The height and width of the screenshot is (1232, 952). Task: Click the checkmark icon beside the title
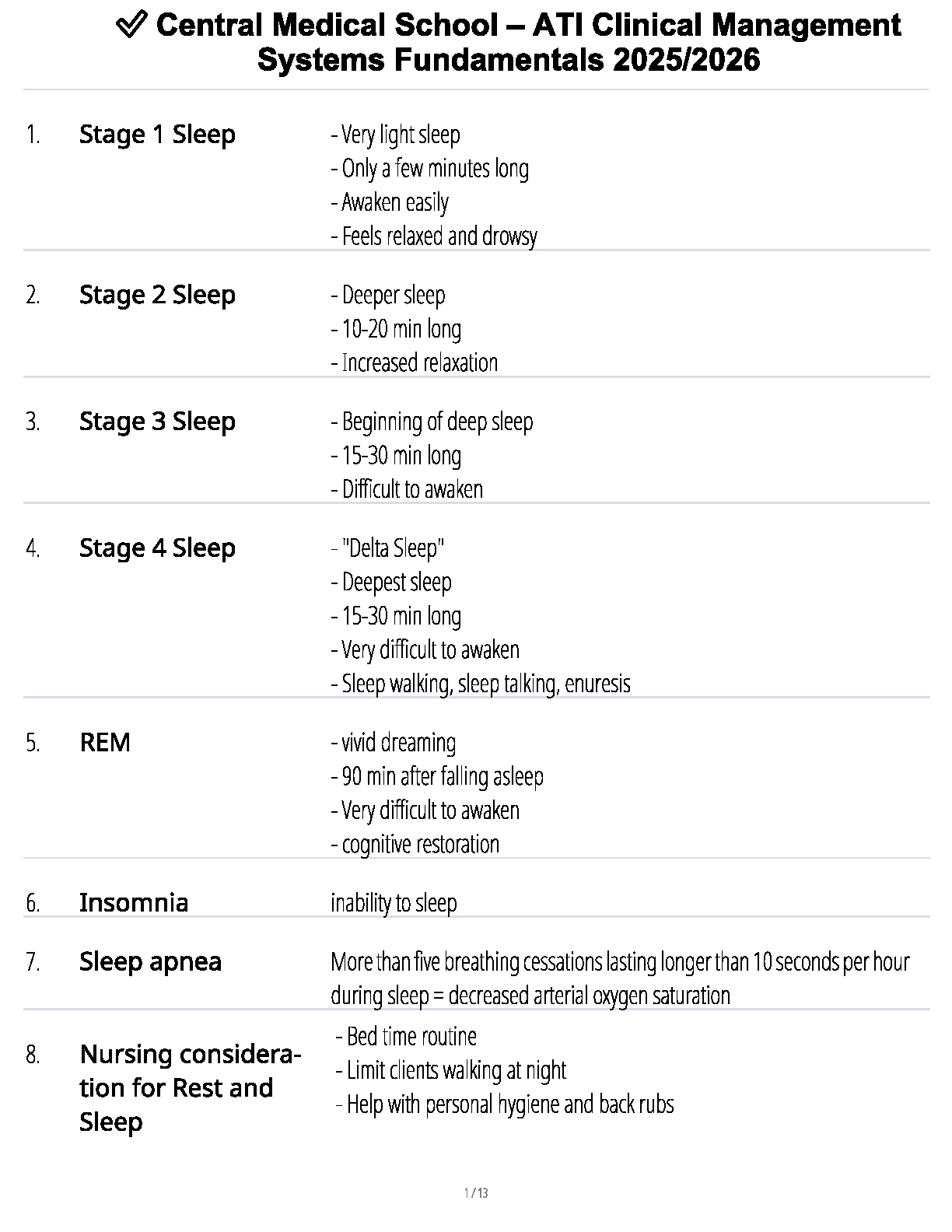click(131, 26)
